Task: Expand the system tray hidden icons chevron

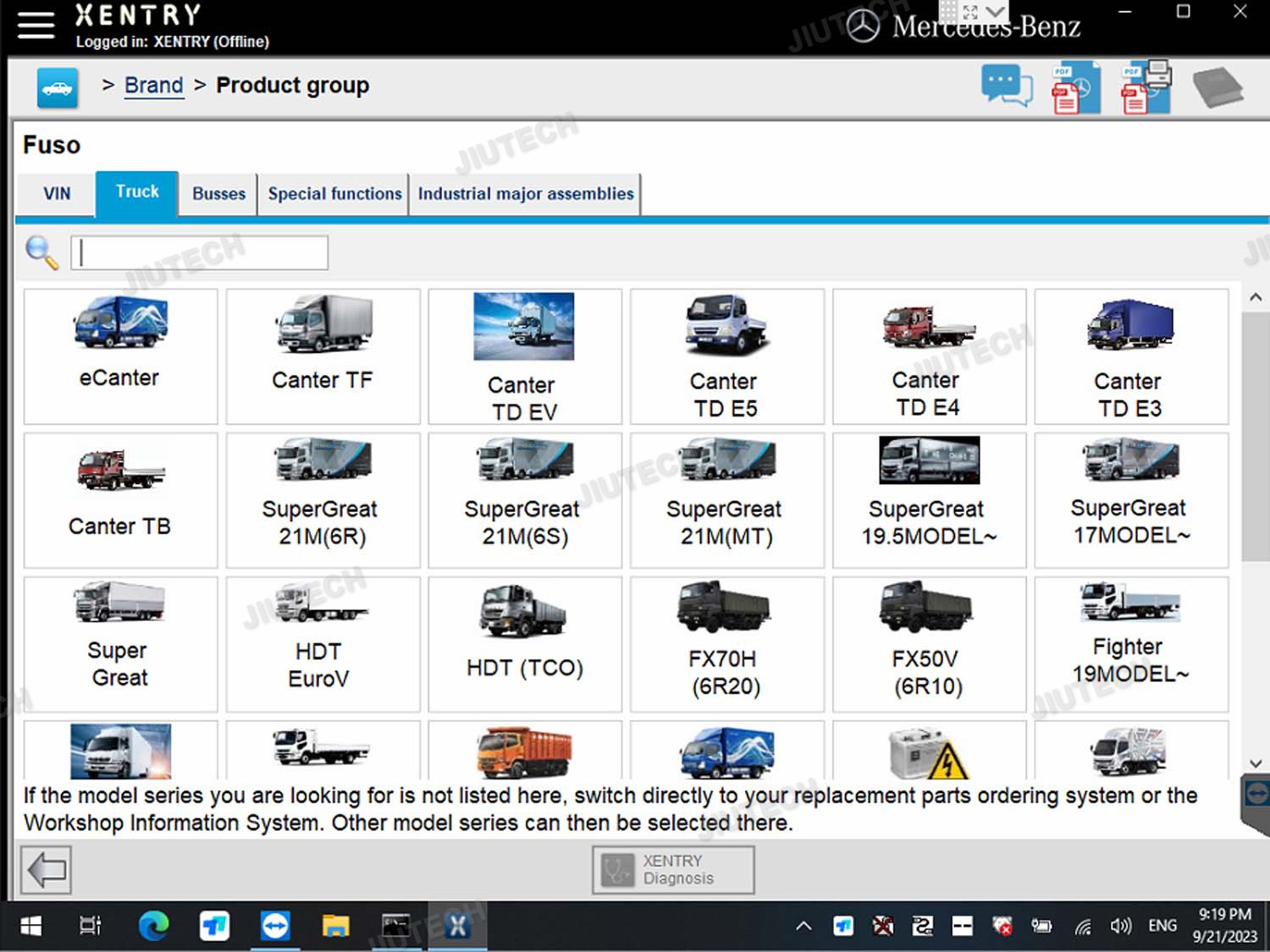Action: pos(803,926)
